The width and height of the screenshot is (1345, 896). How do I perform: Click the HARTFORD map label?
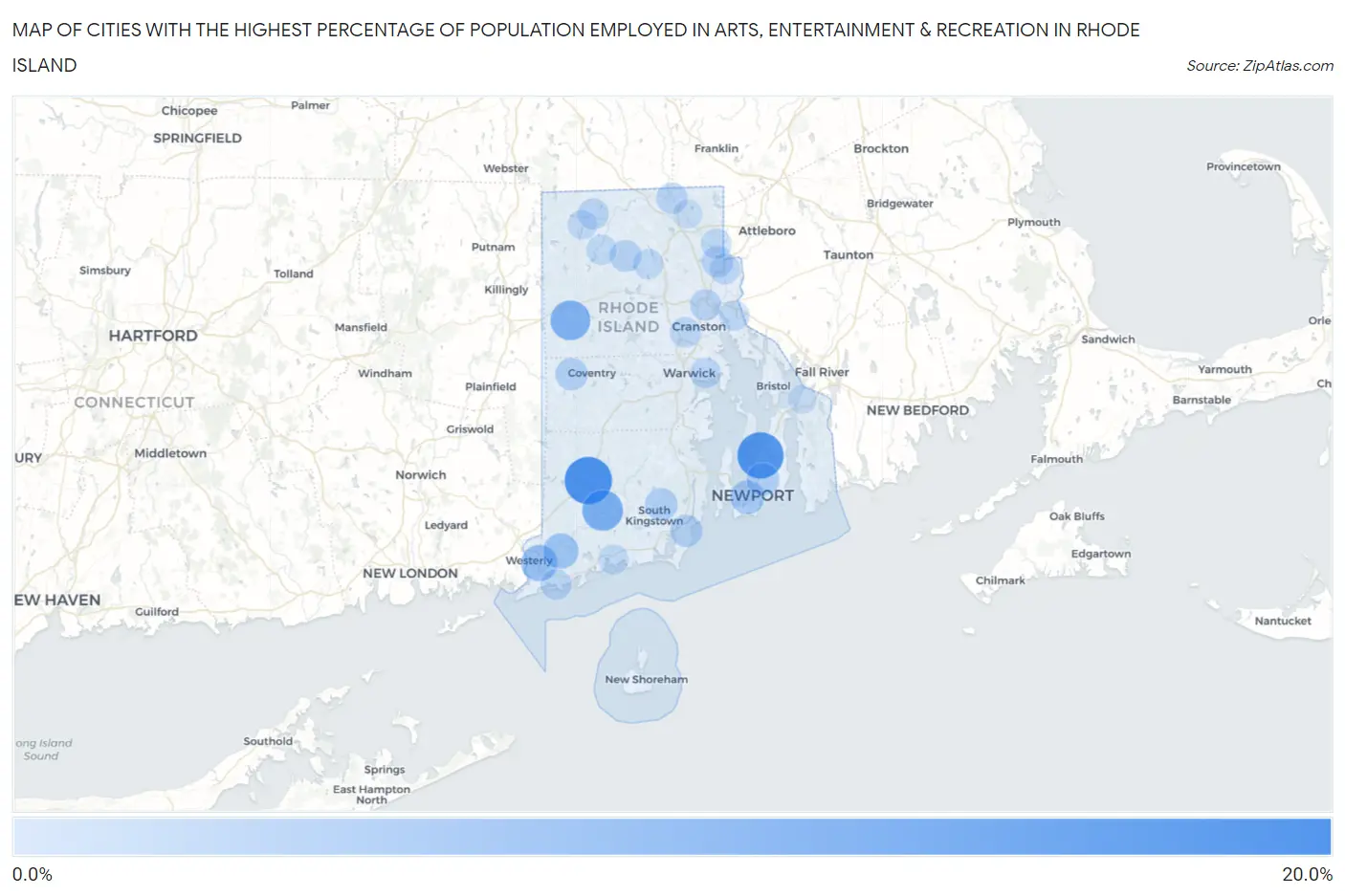click(x=153, y=336)
